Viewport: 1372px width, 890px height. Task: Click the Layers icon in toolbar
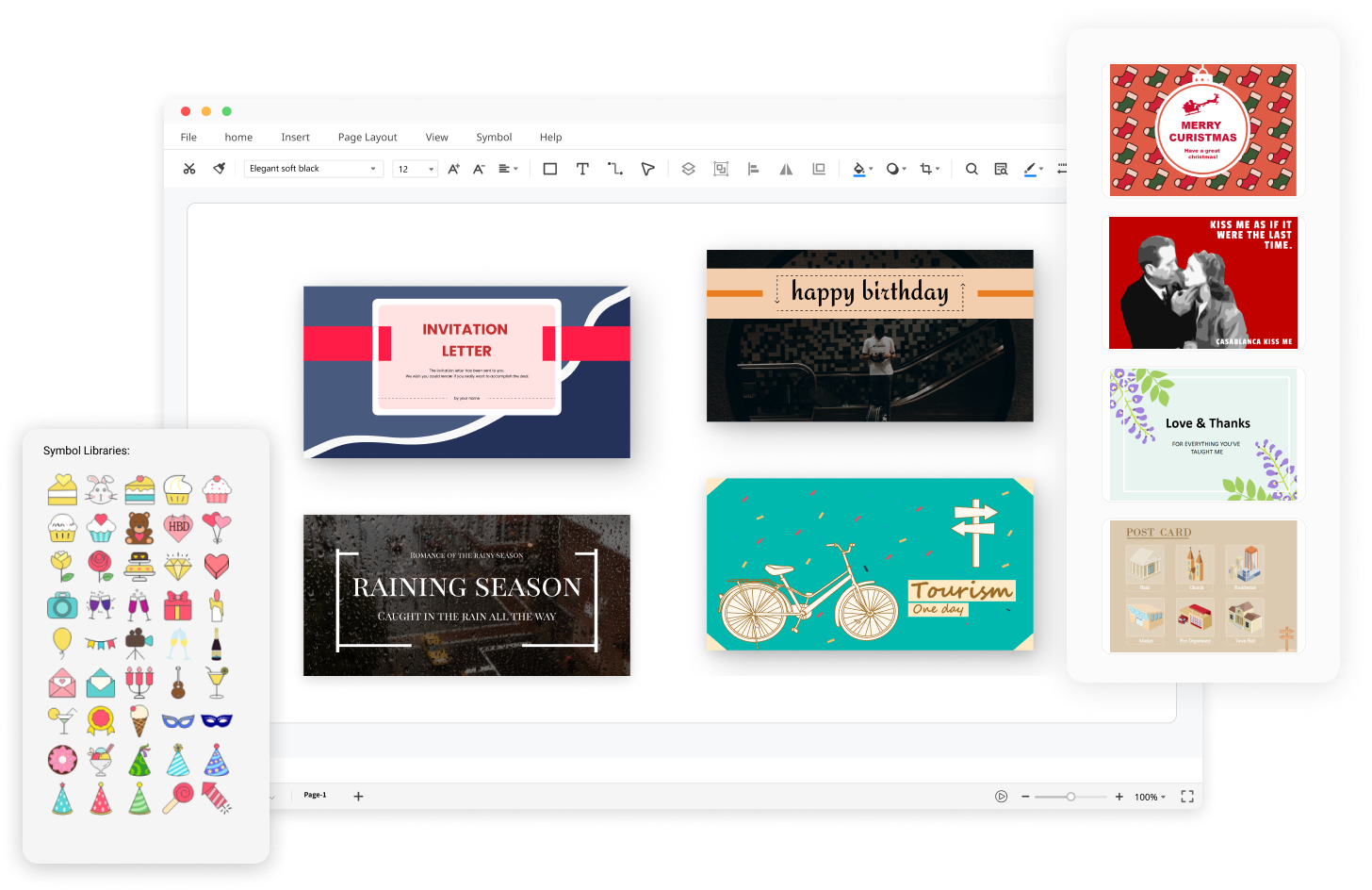pos(689,169)
